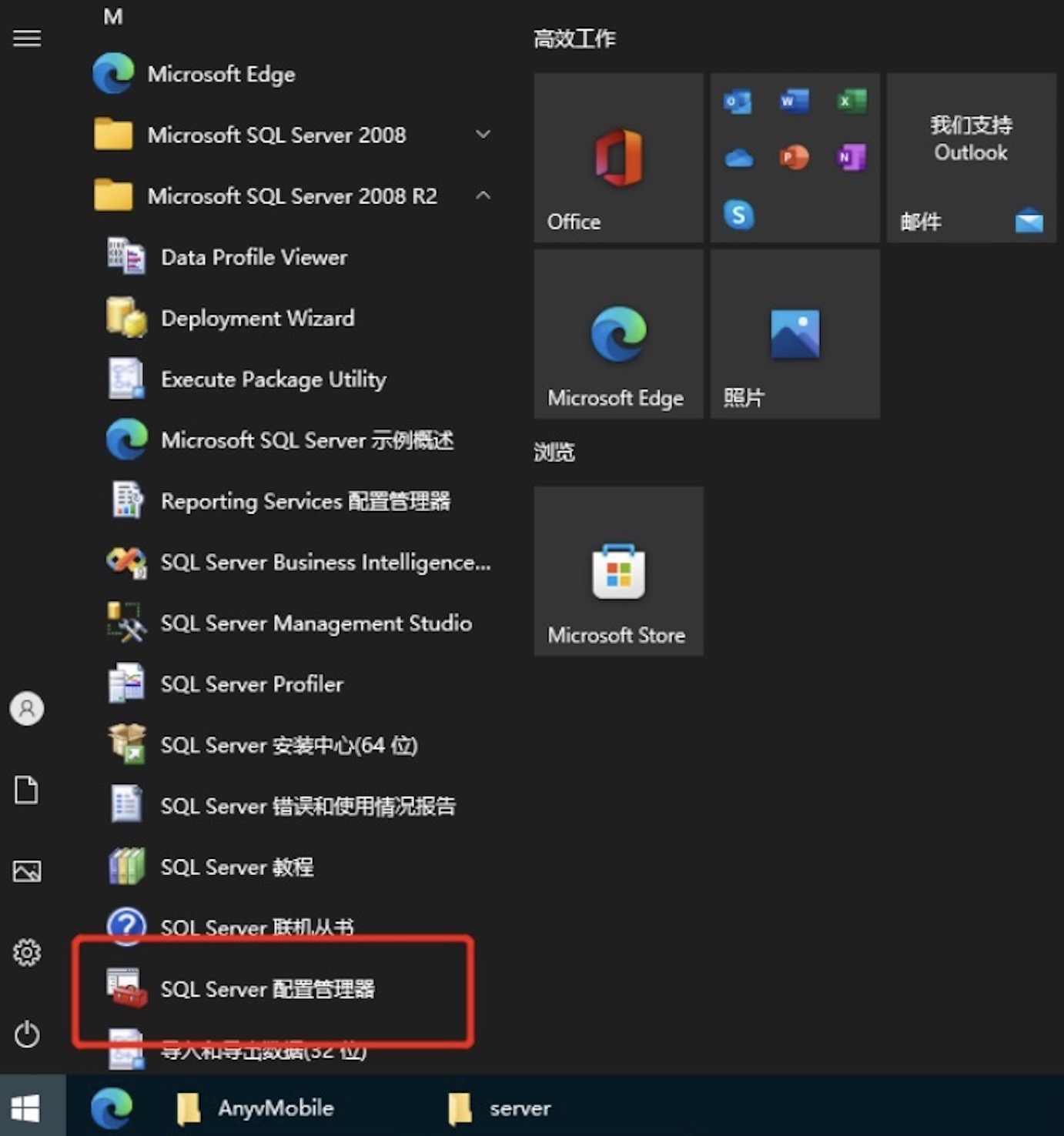Viewport: 1064px width, 1136px height.
Task: Click the Microsoft SQL Server 2008 R2 folder icon
Action: tap(113, 195)
